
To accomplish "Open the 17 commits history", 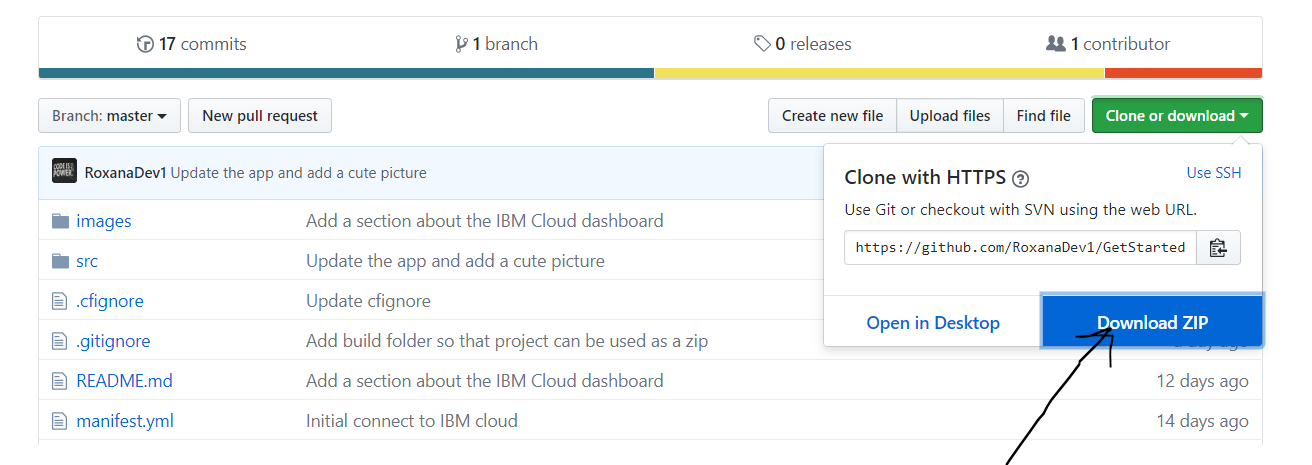I will [191, 44].
